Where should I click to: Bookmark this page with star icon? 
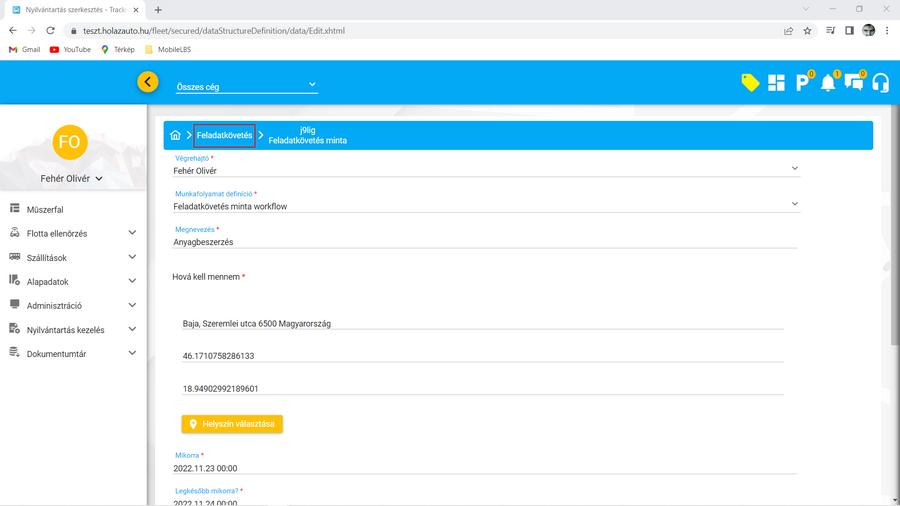tap(807, 31)
